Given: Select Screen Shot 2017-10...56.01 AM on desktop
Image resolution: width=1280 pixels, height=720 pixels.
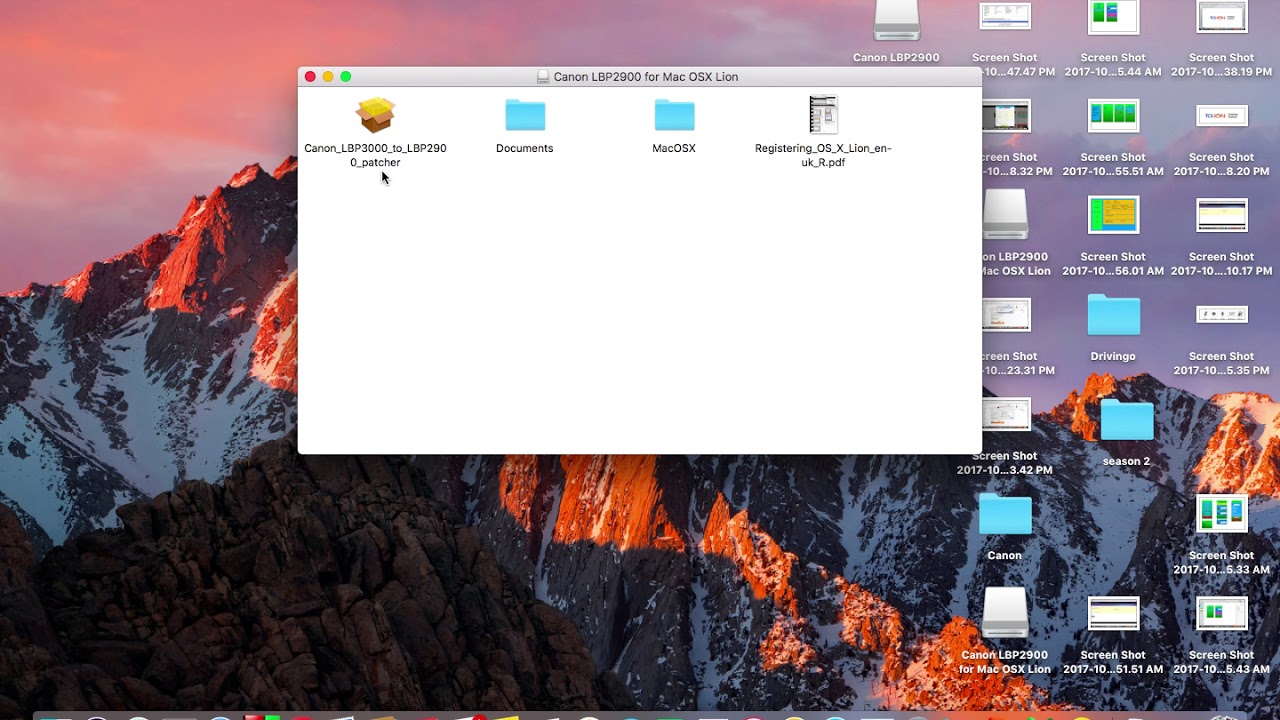Looking at the screenshot, I should (1113, 215).
